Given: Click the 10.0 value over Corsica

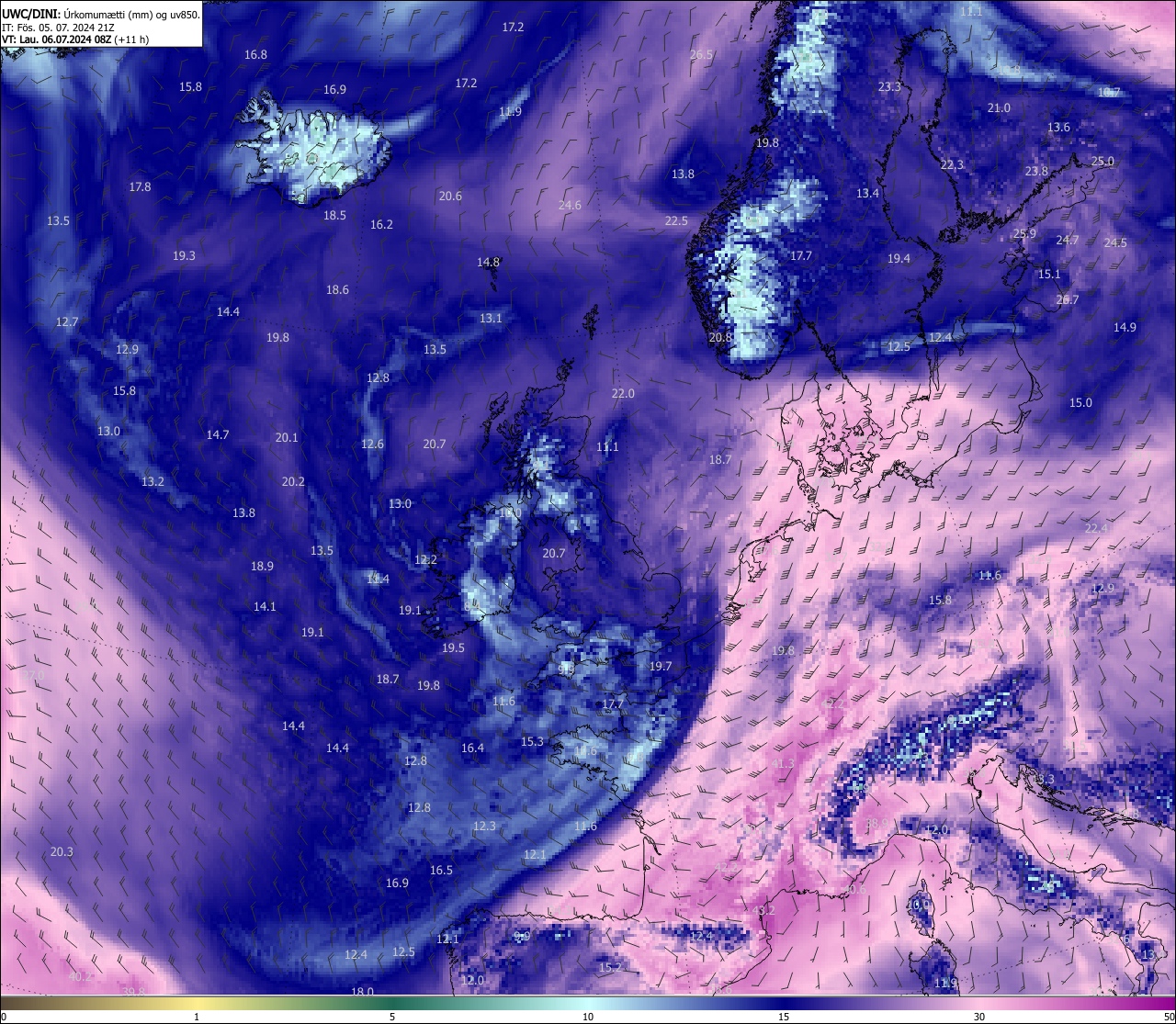Looking at the screenshot, I should 919,905.
